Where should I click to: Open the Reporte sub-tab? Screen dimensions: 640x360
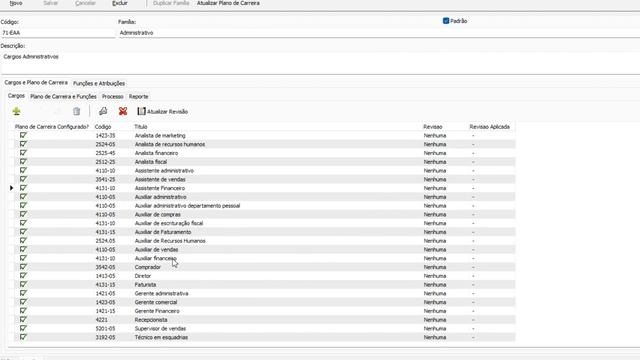(138, 96)
